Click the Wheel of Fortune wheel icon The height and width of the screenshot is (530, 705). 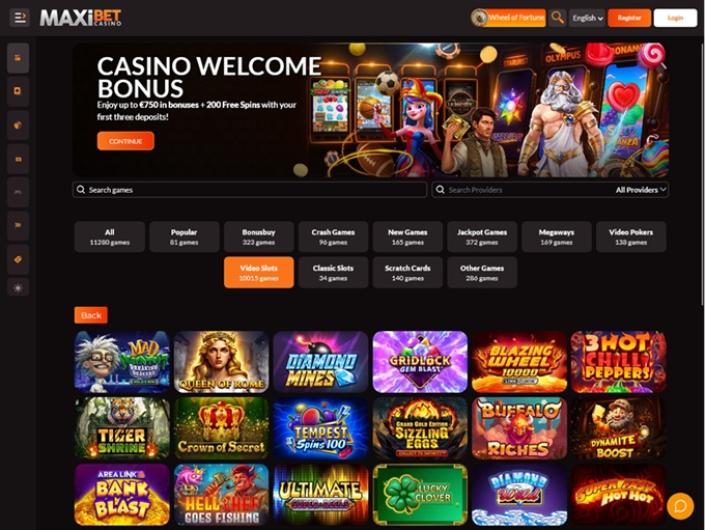[479, 18]
